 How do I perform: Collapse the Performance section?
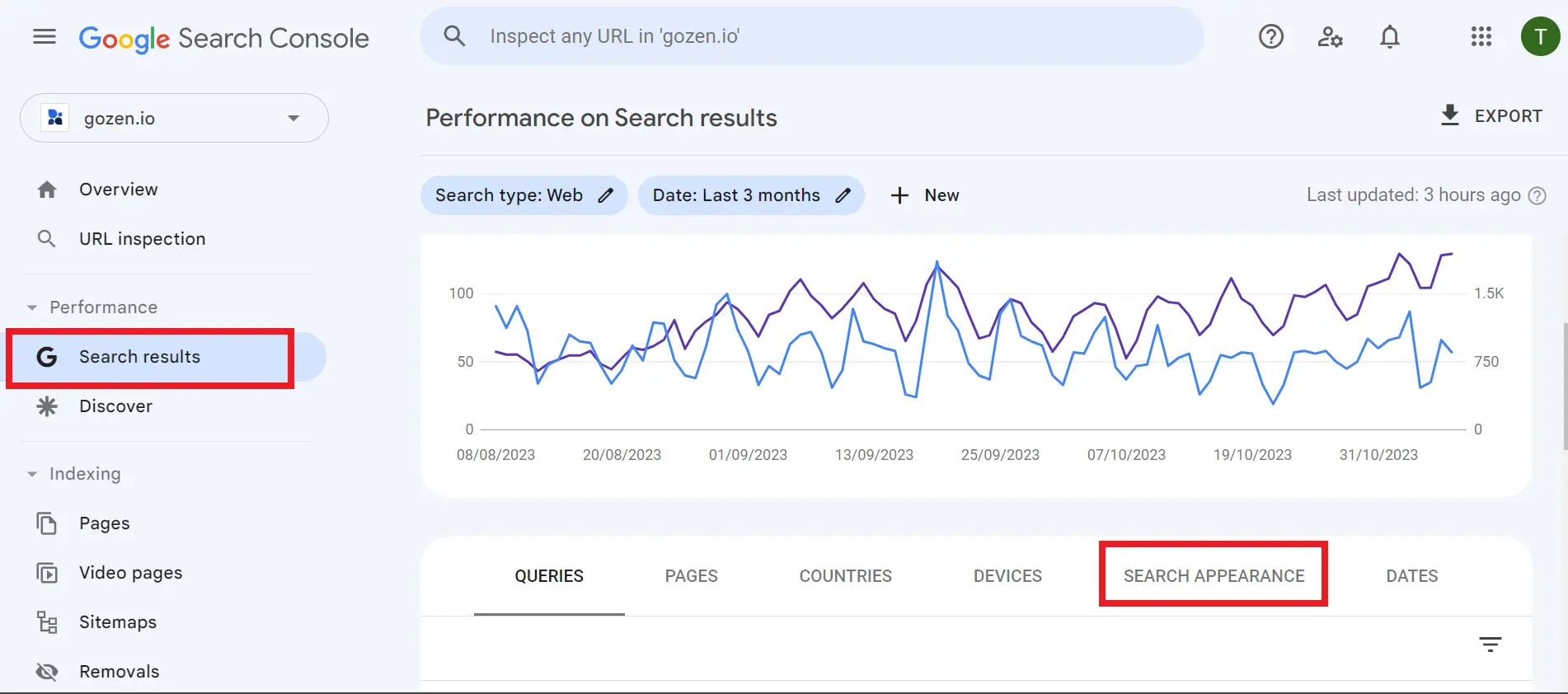click(x=32, y=307)
